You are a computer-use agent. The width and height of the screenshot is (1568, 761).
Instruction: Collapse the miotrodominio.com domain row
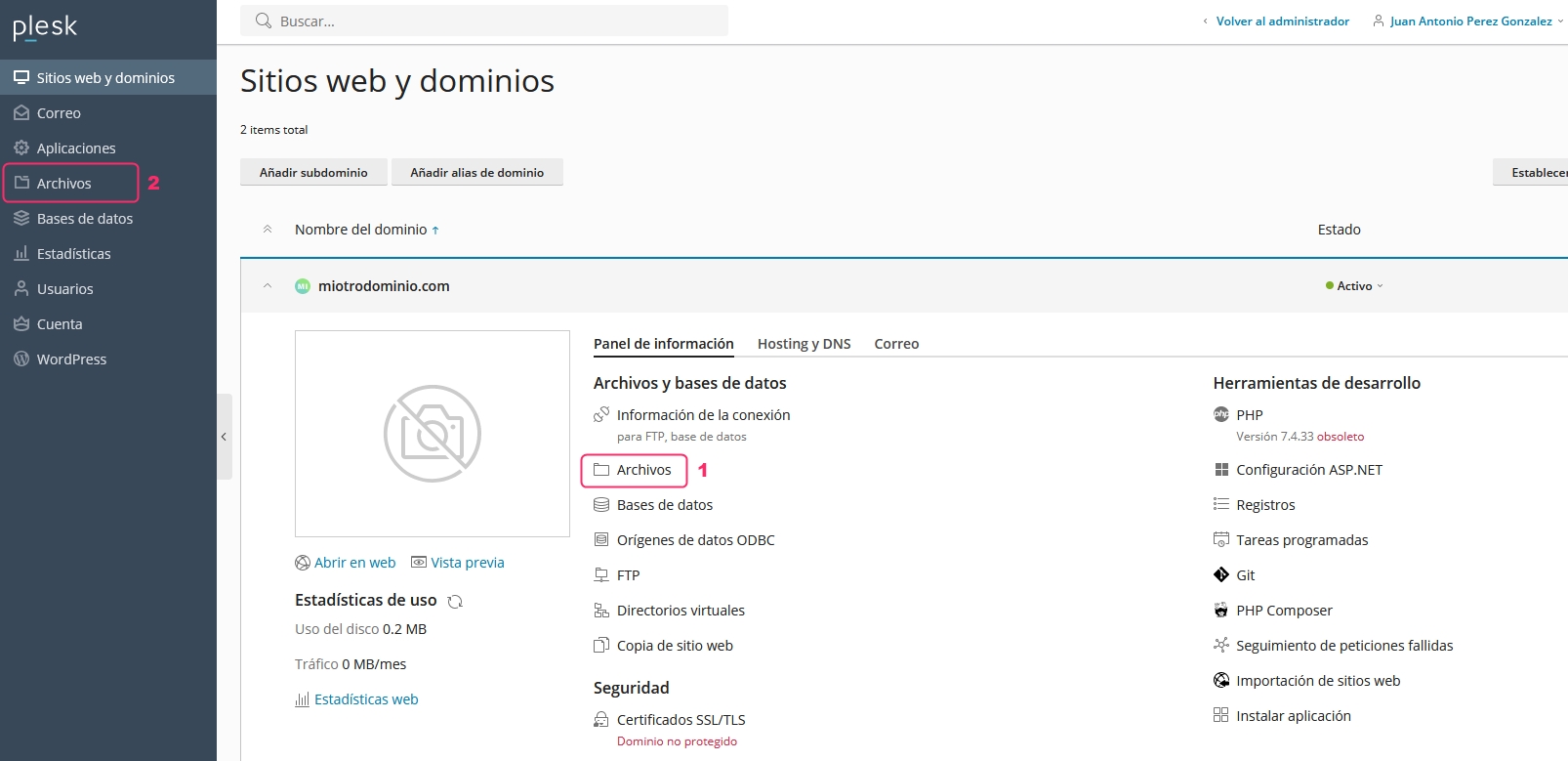(268, 285)
